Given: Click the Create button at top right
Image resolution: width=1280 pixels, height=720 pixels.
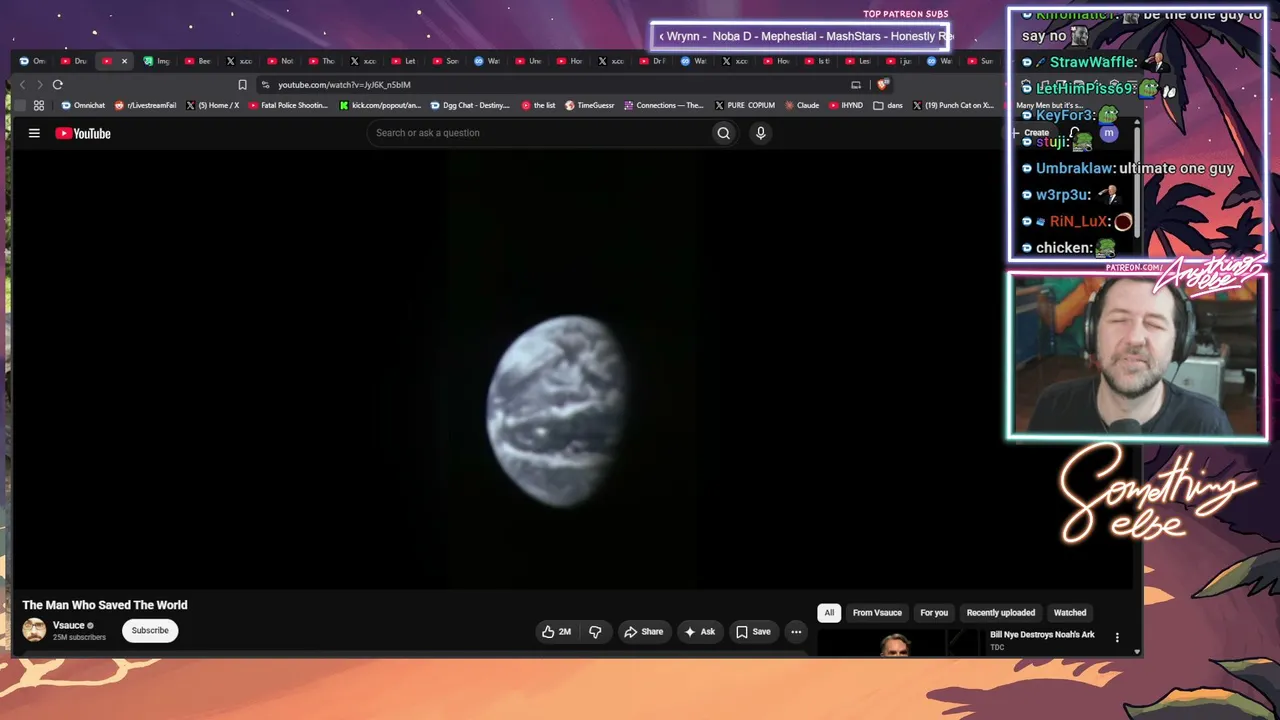Looking at the screenshot, I should (x=1031, y=133).
